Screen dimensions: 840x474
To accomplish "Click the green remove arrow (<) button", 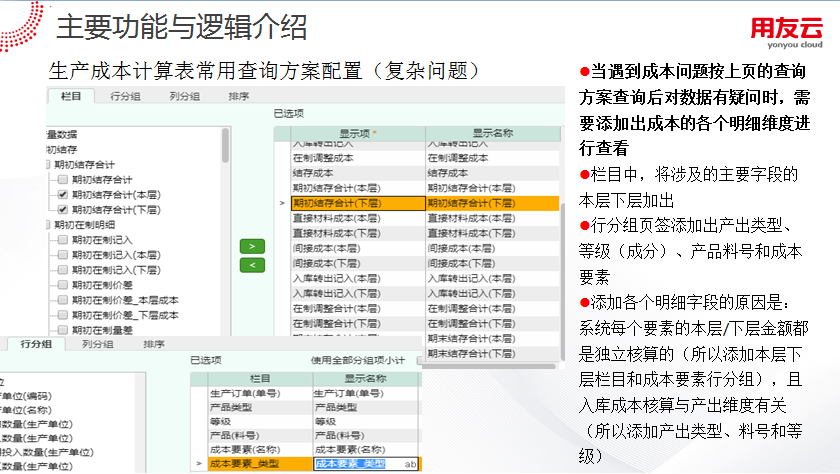I will pos(254,264).
